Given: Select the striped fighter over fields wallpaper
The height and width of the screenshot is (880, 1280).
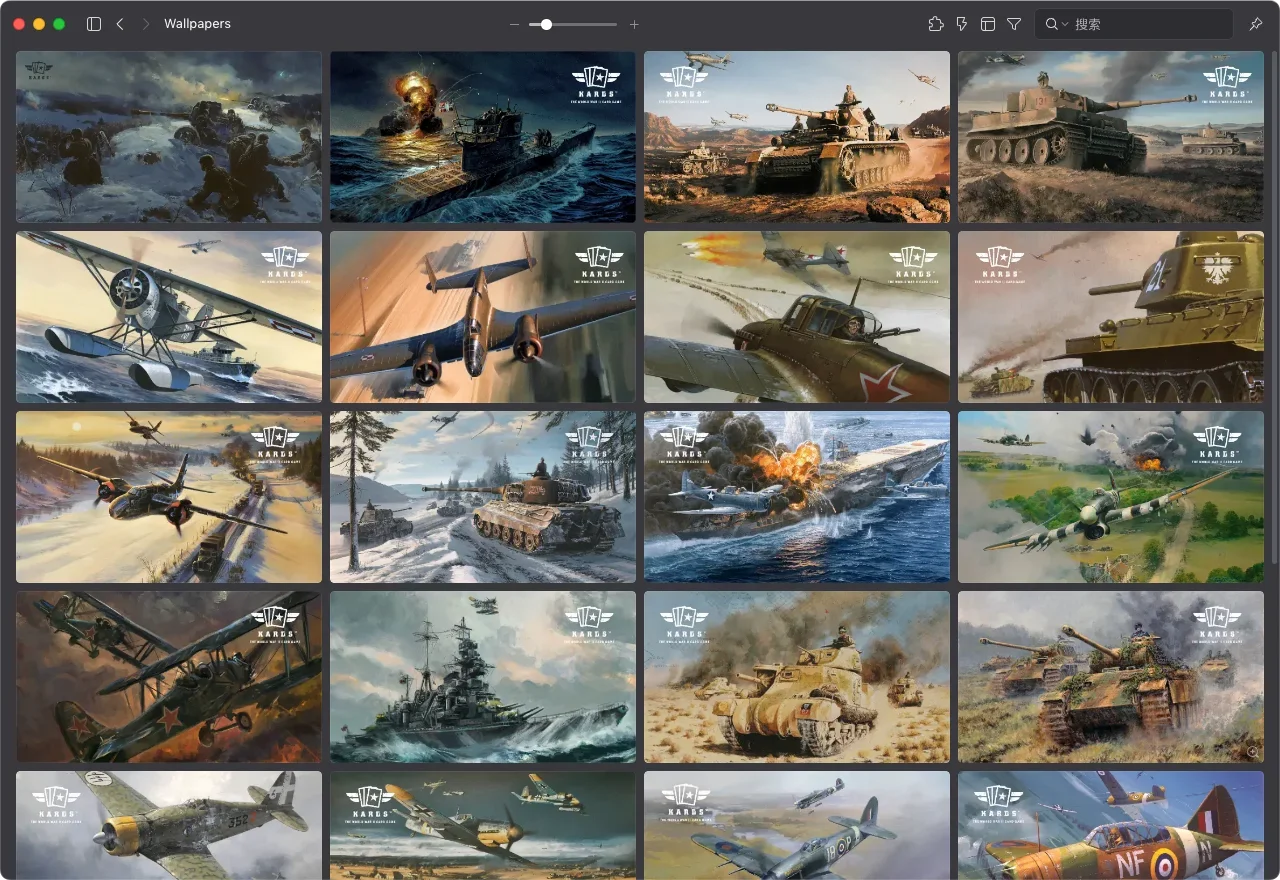Looking at the screenshot, I should click(x=1111, y=497).
